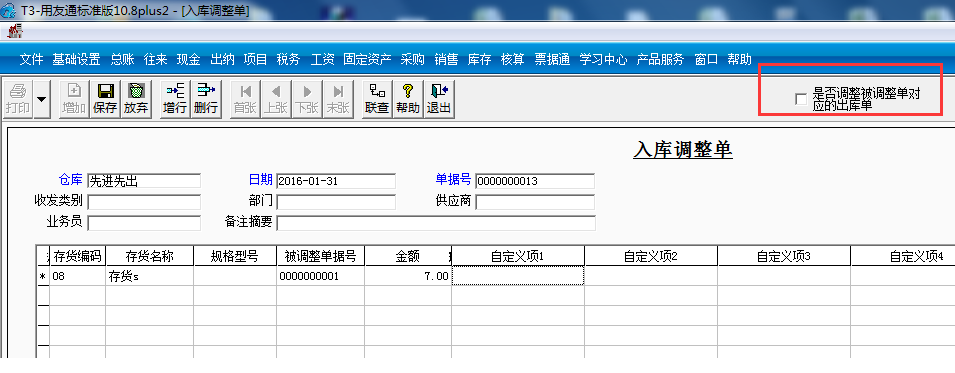
Task: Click the 自定义项3 column header
Action: [784, 257]
